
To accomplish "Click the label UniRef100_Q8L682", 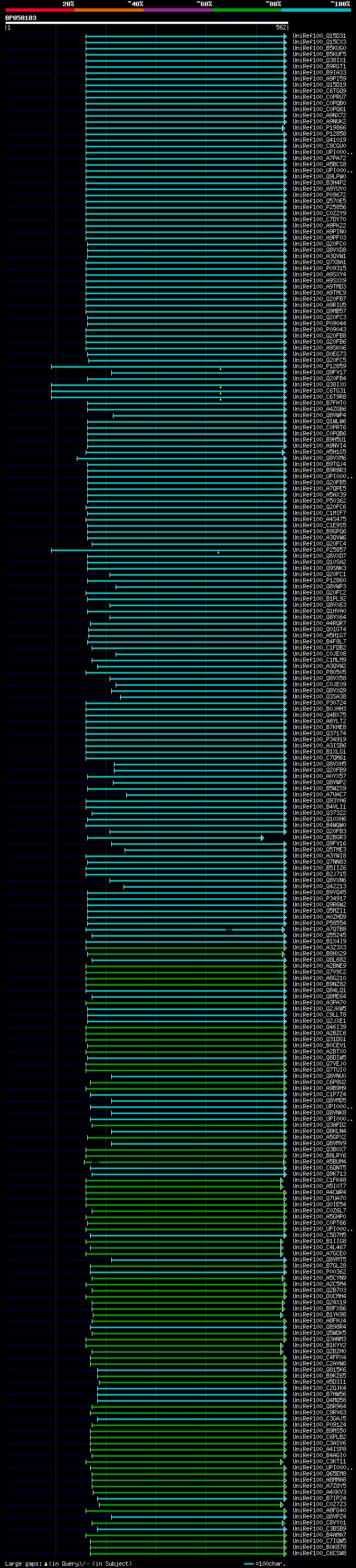I will point(319,960).
